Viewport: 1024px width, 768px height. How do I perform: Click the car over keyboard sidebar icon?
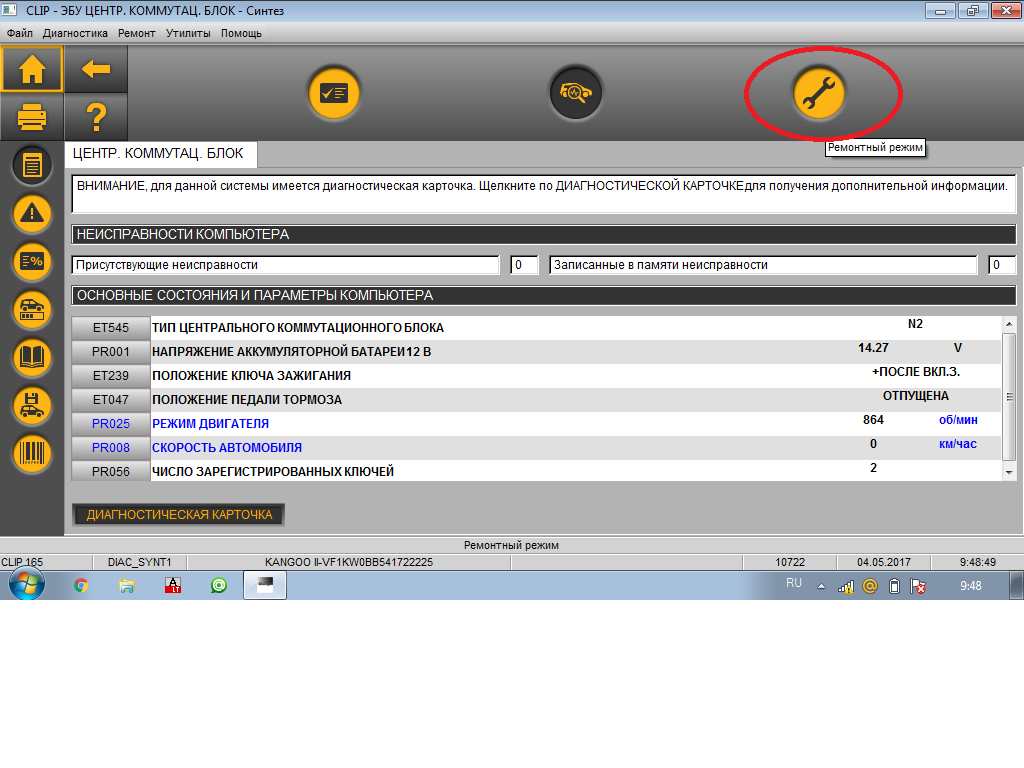(x=32, y=310)
